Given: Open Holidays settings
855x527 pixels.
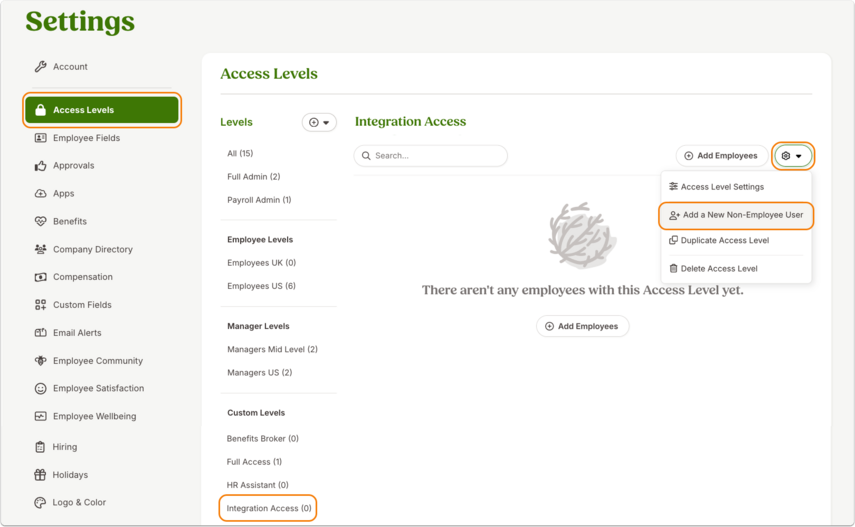Looking at the screenshot, I should click(70, 475).
